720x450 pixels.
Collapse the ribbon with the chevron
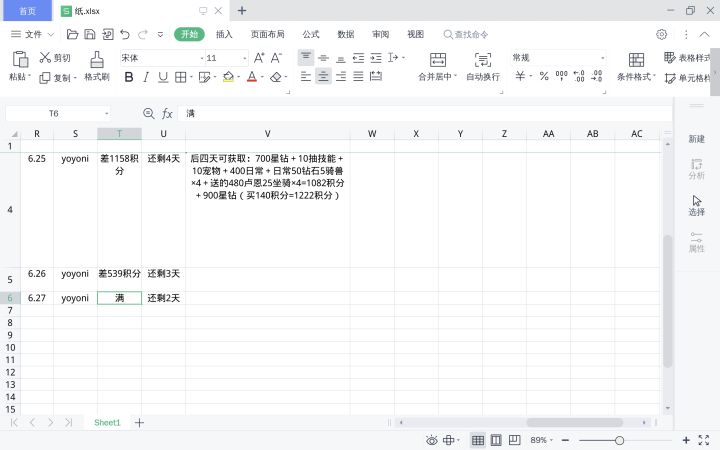[704, 34]
